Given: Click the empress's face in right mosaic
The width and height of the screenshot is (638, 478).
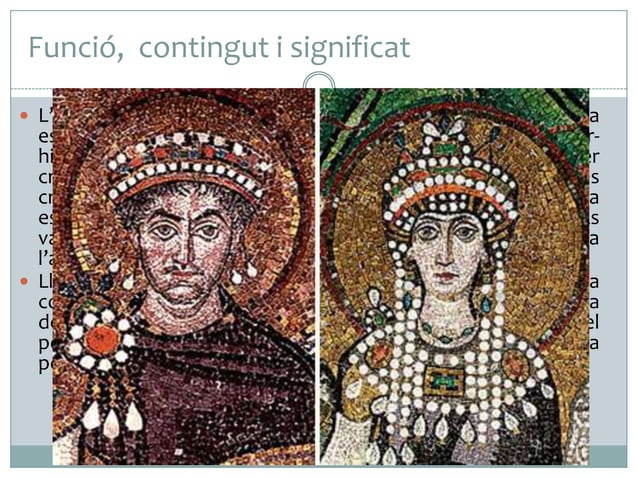Looking at the screenshot, I should [448, 252].
